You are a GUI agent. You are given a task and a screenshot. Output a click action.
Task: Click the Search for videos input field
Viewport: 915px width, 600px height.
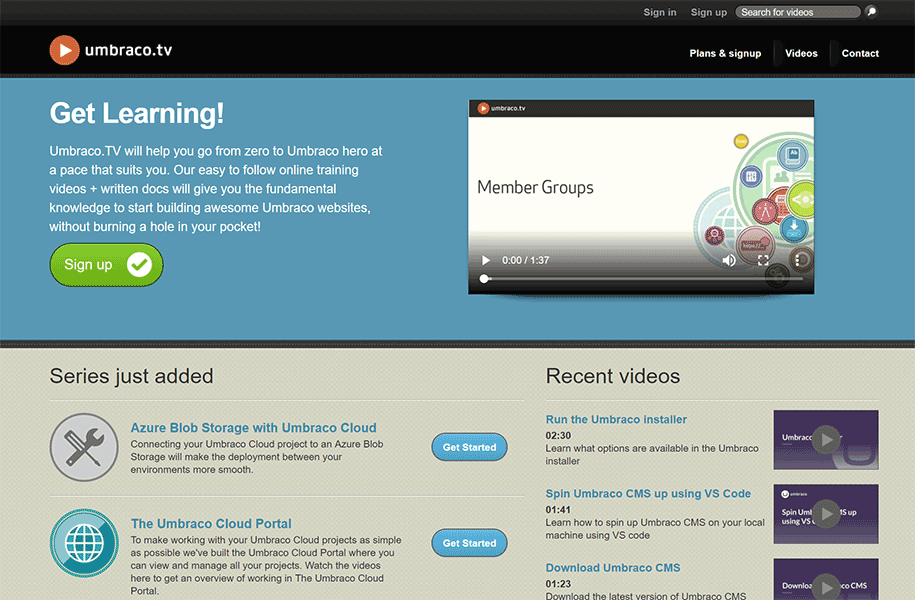(797, 11)
